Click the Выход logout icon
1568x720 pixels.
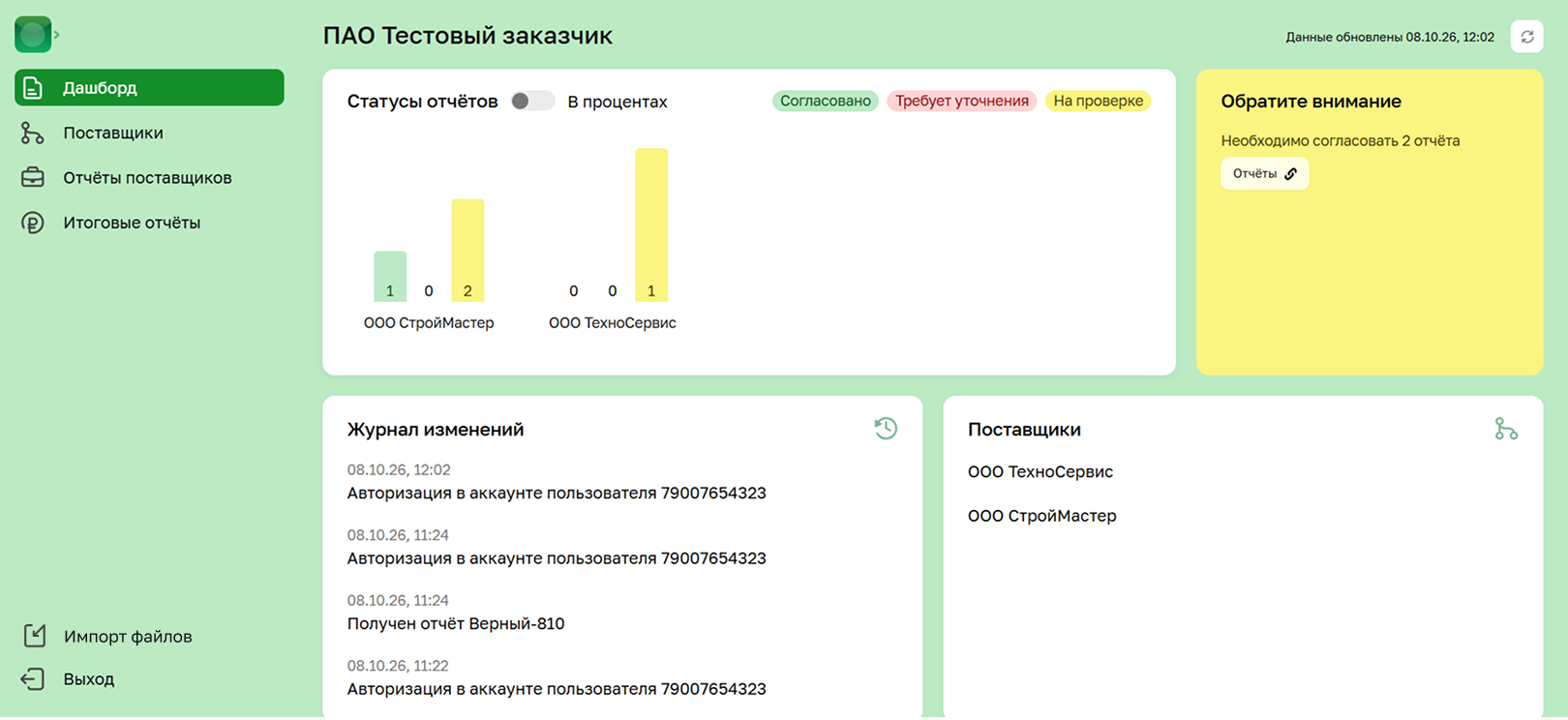click(33, 679)
